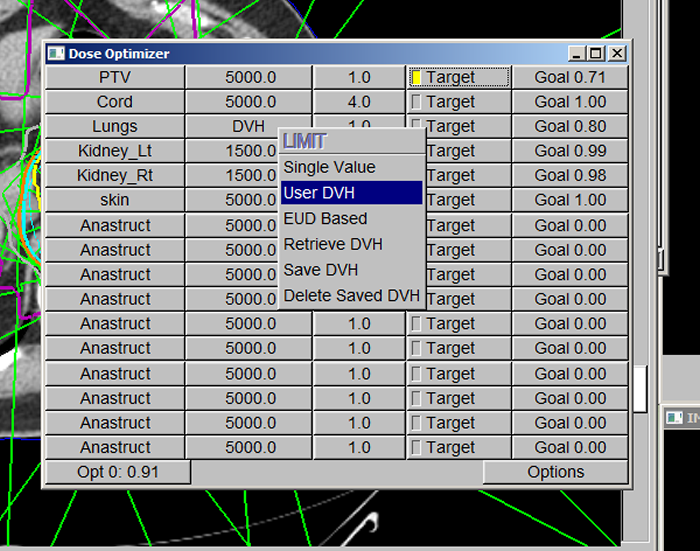The width and height of the screenshot is (700, 551).
Task: Maximize the Dose Optimizer window
Action: pos(596,53)
